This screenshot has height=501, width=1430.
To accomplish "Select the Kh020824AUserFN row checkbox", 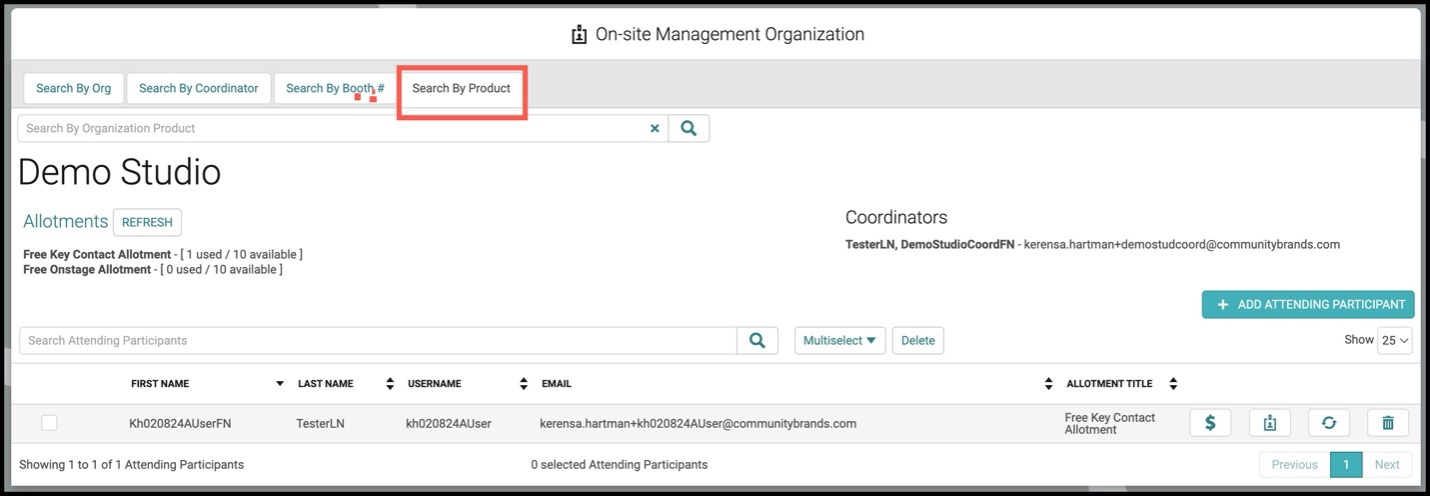I will pos(49,423).
